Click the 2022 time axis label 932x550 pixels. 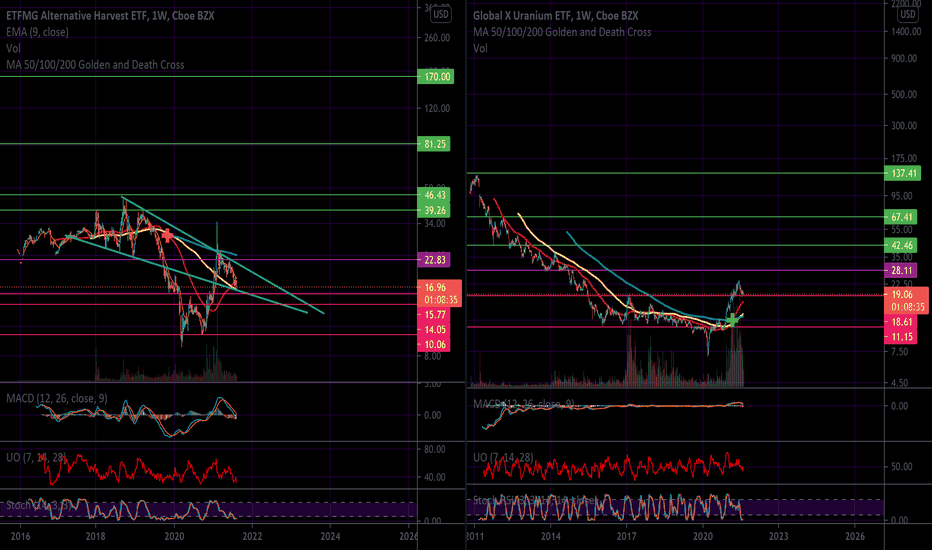[x=252, y=536]
